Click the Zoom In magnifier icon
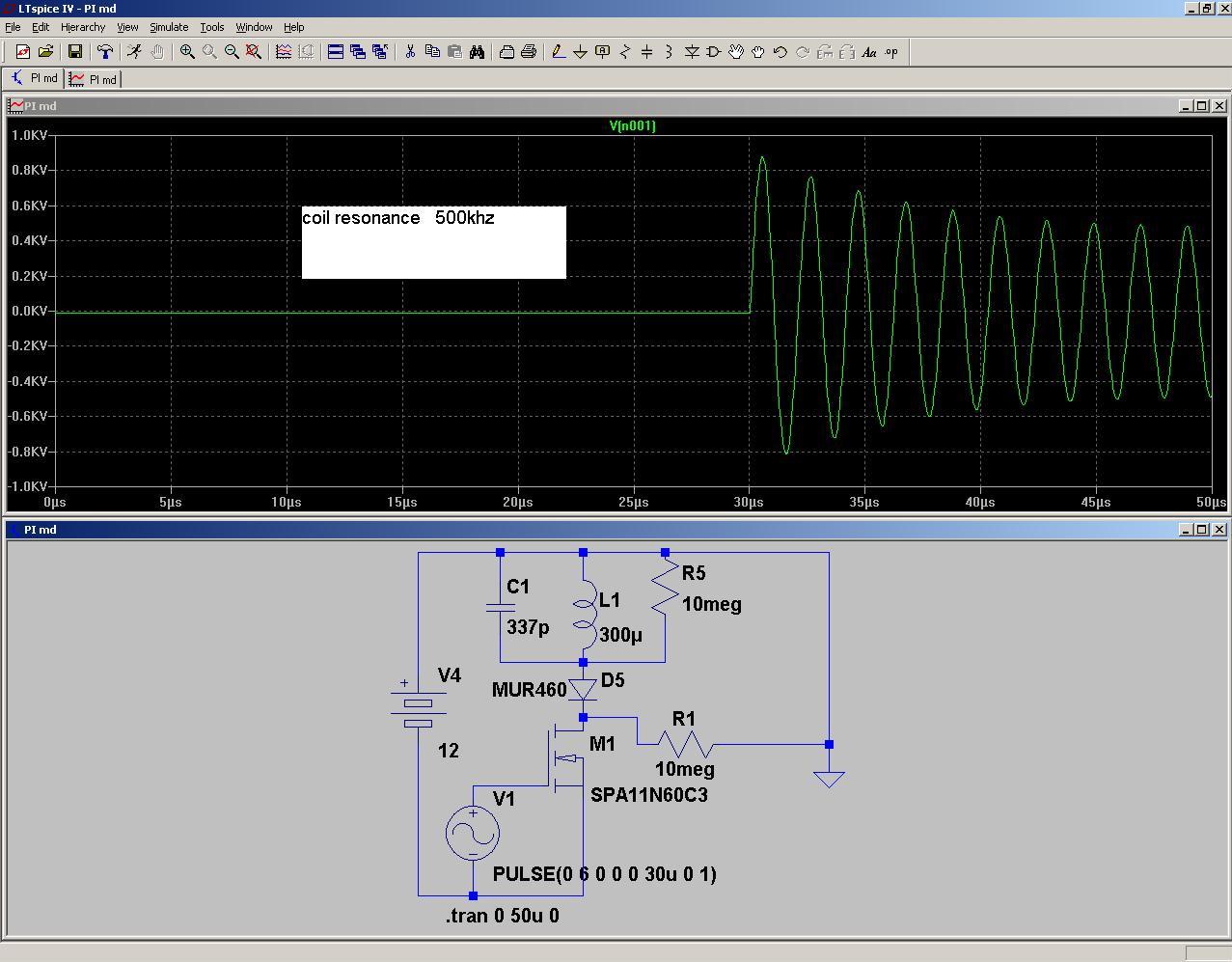The width and height of the screenshot is (1232, 962). [187, 52]
